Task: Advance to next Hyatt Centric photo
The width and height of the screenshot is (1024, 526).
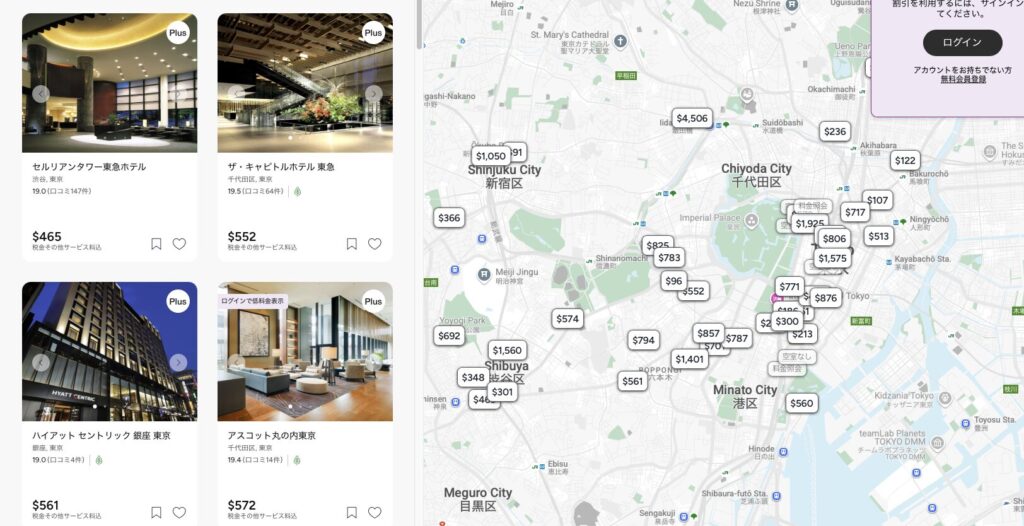Action: [x=178, y=363]
